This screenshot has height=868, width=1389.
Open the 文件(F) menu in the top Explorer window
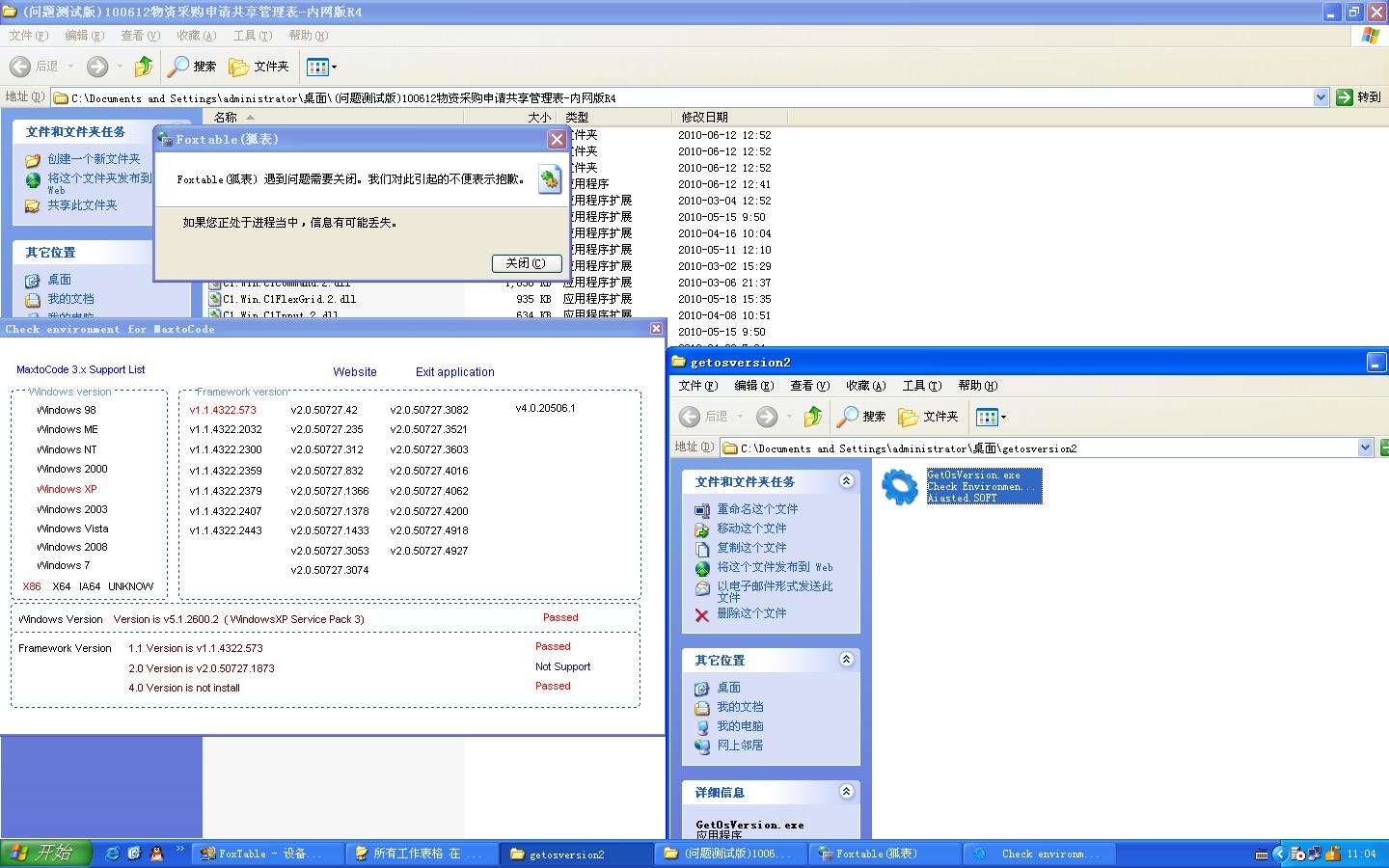click(x=28, y=36)
